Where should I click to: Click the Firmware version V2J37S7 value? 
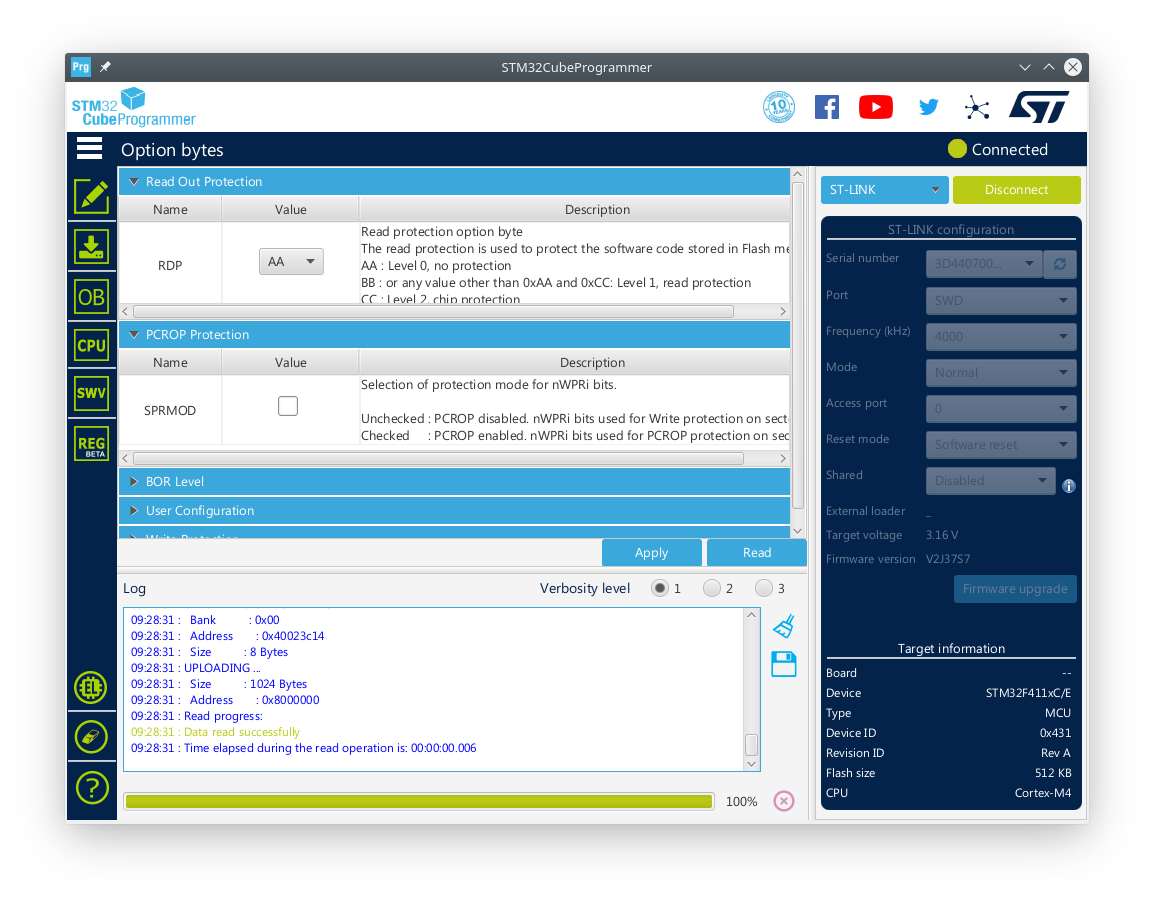[948, 559]
